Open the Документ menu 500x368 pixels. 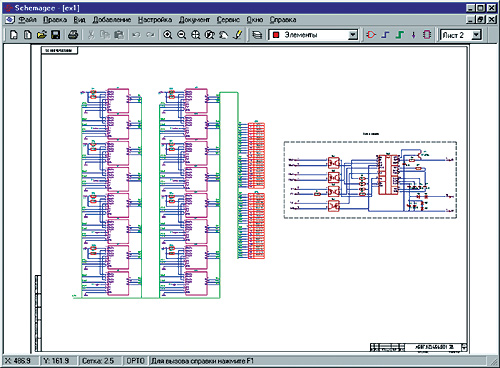tap(194, 20)
